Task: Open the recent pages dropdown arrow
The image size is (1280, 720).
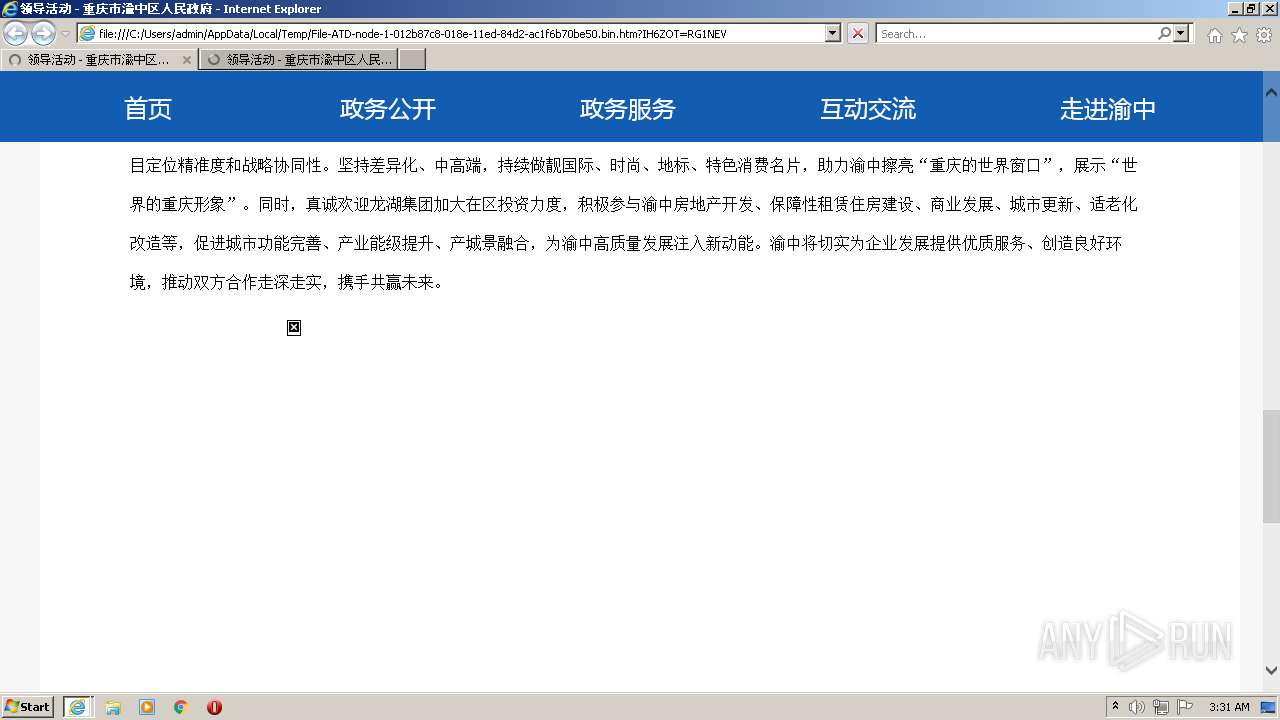Action: (x=65, y=34)
